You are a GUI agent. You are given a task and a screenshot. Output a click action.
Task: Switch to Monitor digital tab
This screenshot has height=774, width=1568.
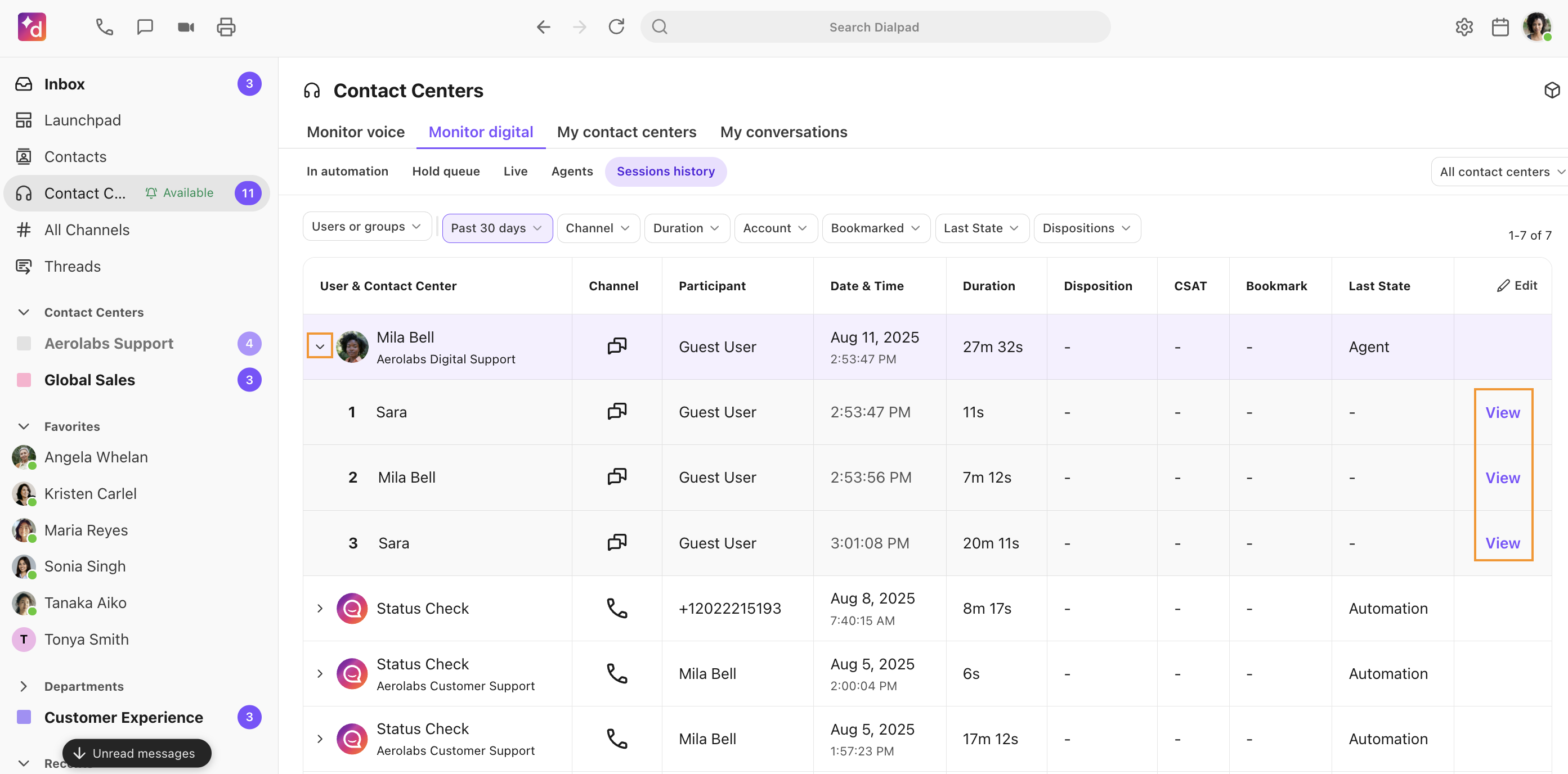(x=481, y=132)
